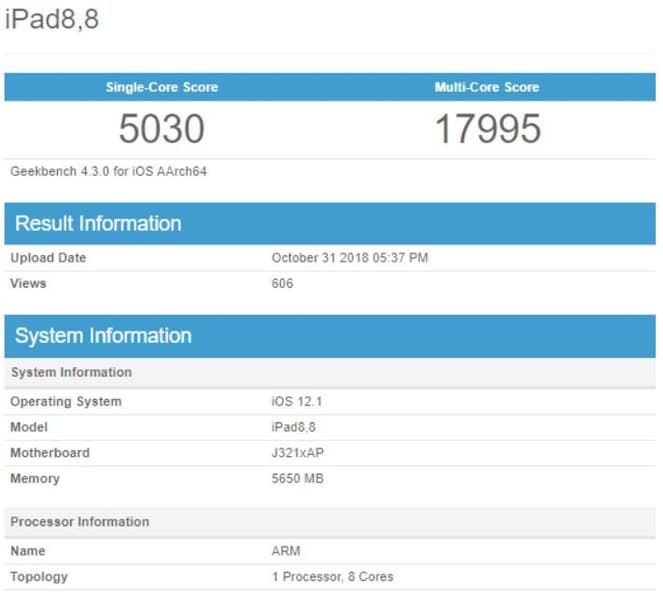Select the motherboard value J321xAP
Viewport: 663px width, 600px height.
[x=298, y=453]
